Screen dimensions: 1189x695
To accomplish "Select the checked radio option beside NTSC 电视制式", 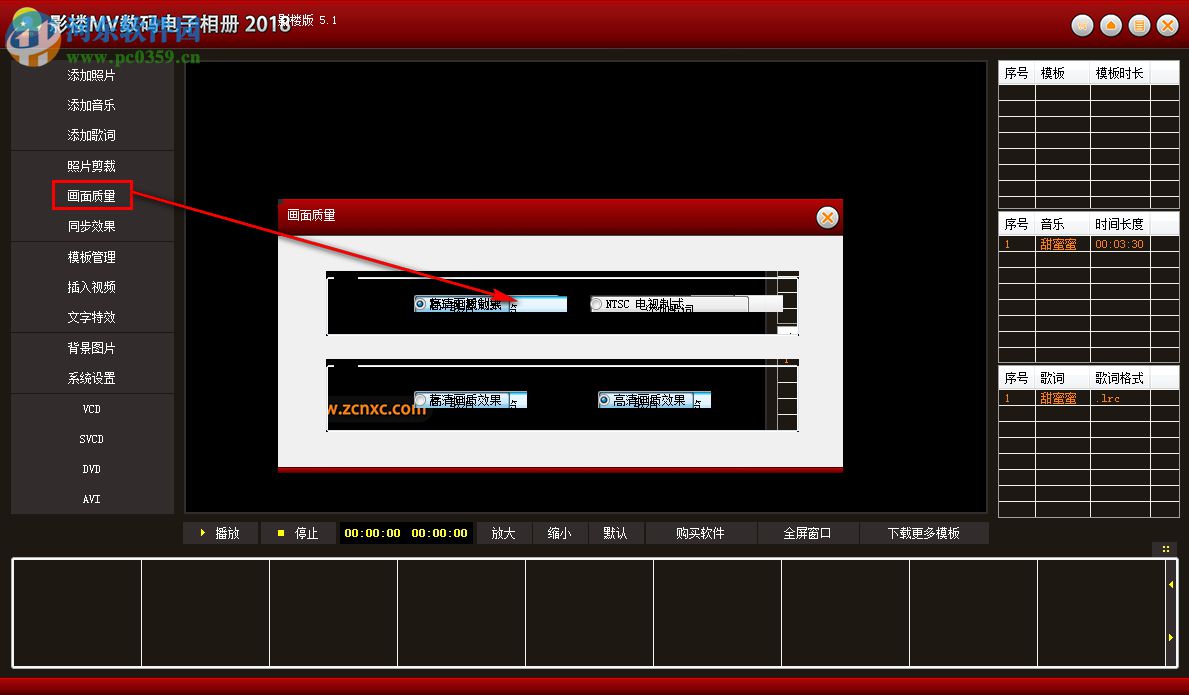I will point(420,304).
